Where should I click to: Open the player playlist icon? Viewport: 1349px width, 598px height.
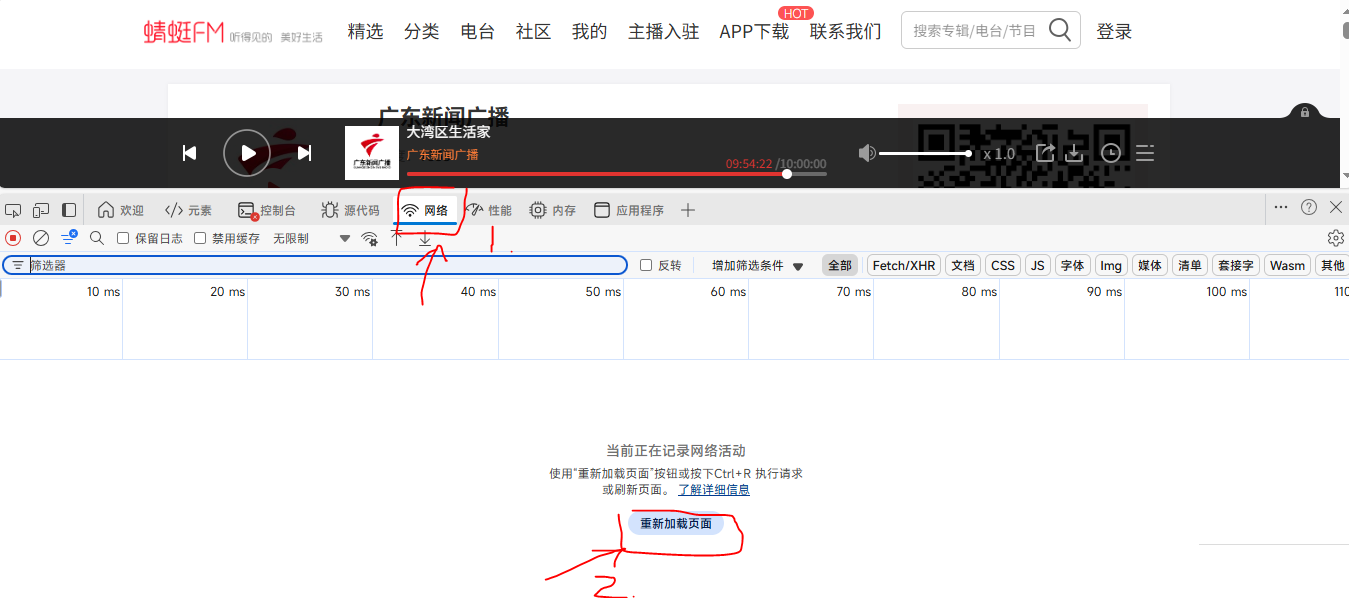1145,153
